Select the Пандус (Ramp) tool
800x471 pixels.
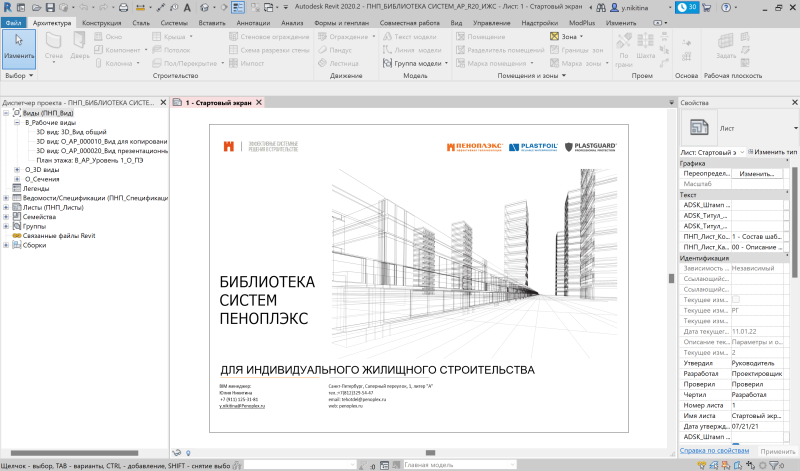[335, 50]
